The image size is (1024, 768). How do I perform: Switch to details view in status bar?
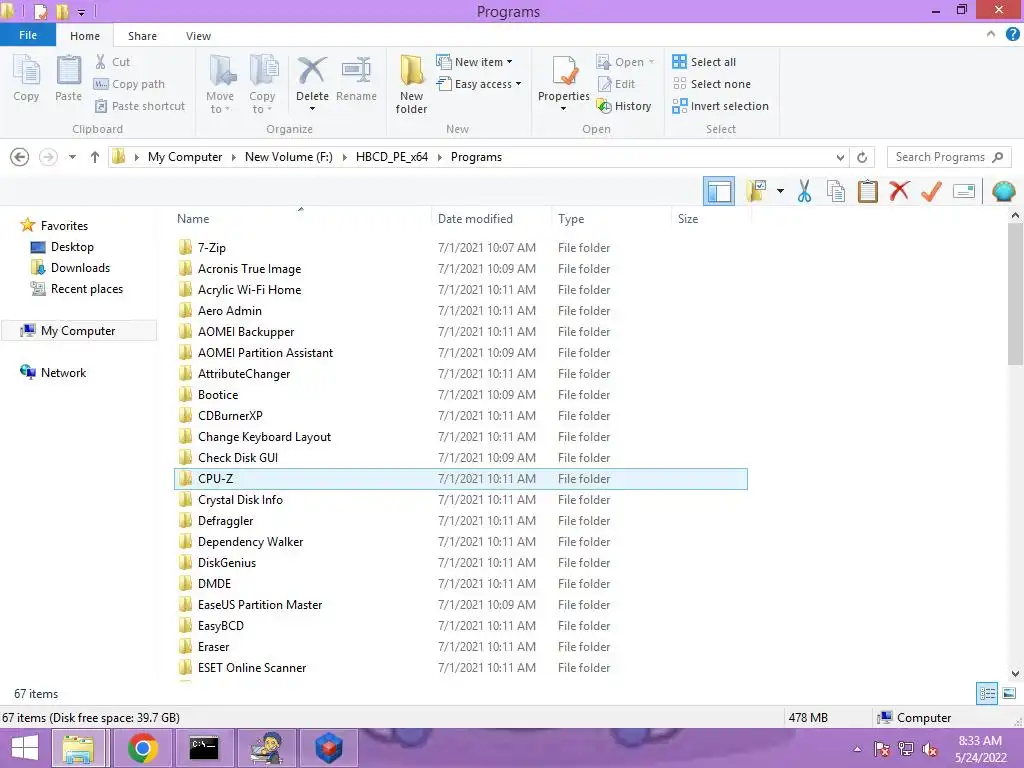click(x=987, y=694)
